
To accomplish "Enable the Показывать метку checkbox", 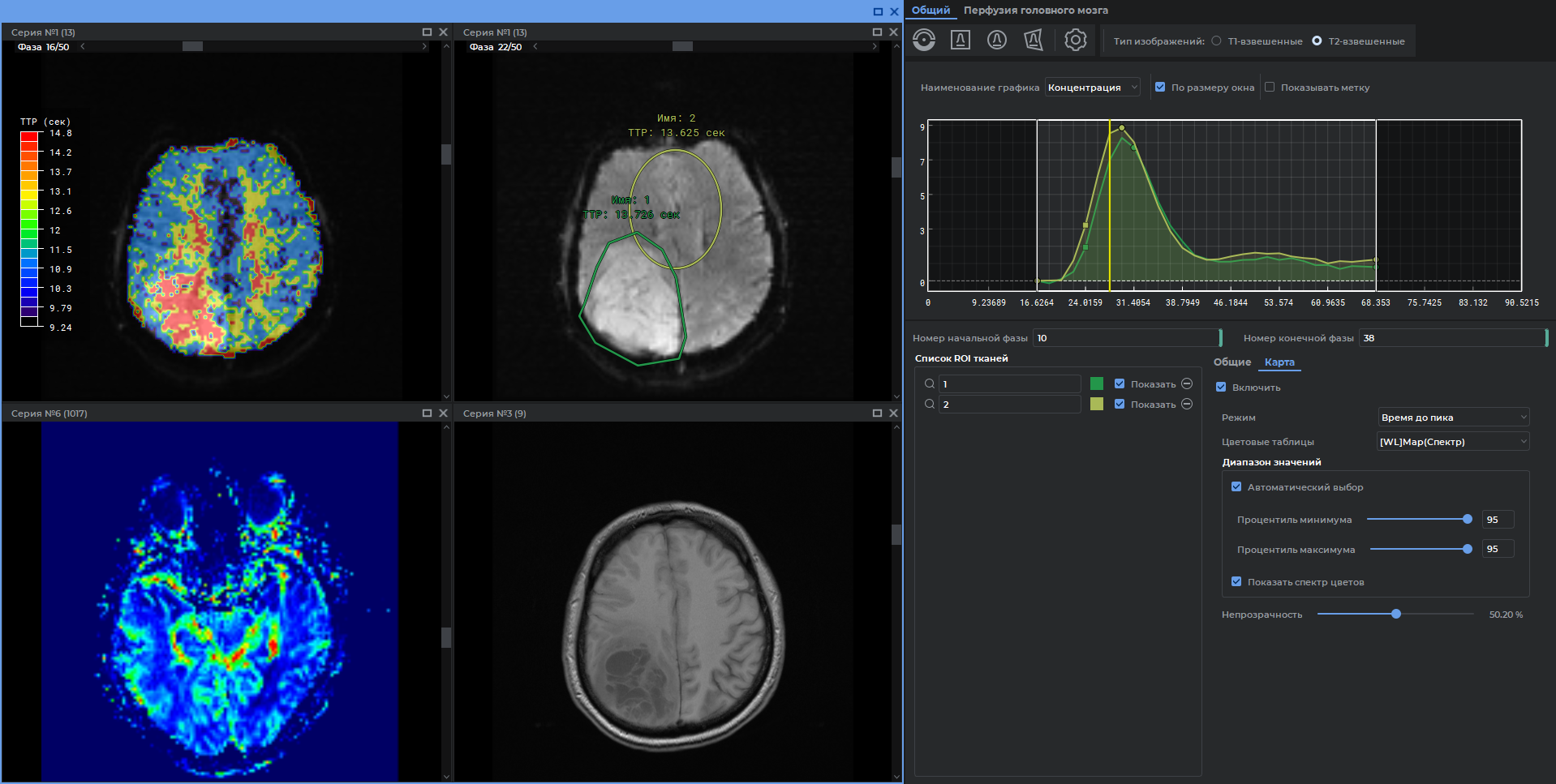I will 1270,88.
